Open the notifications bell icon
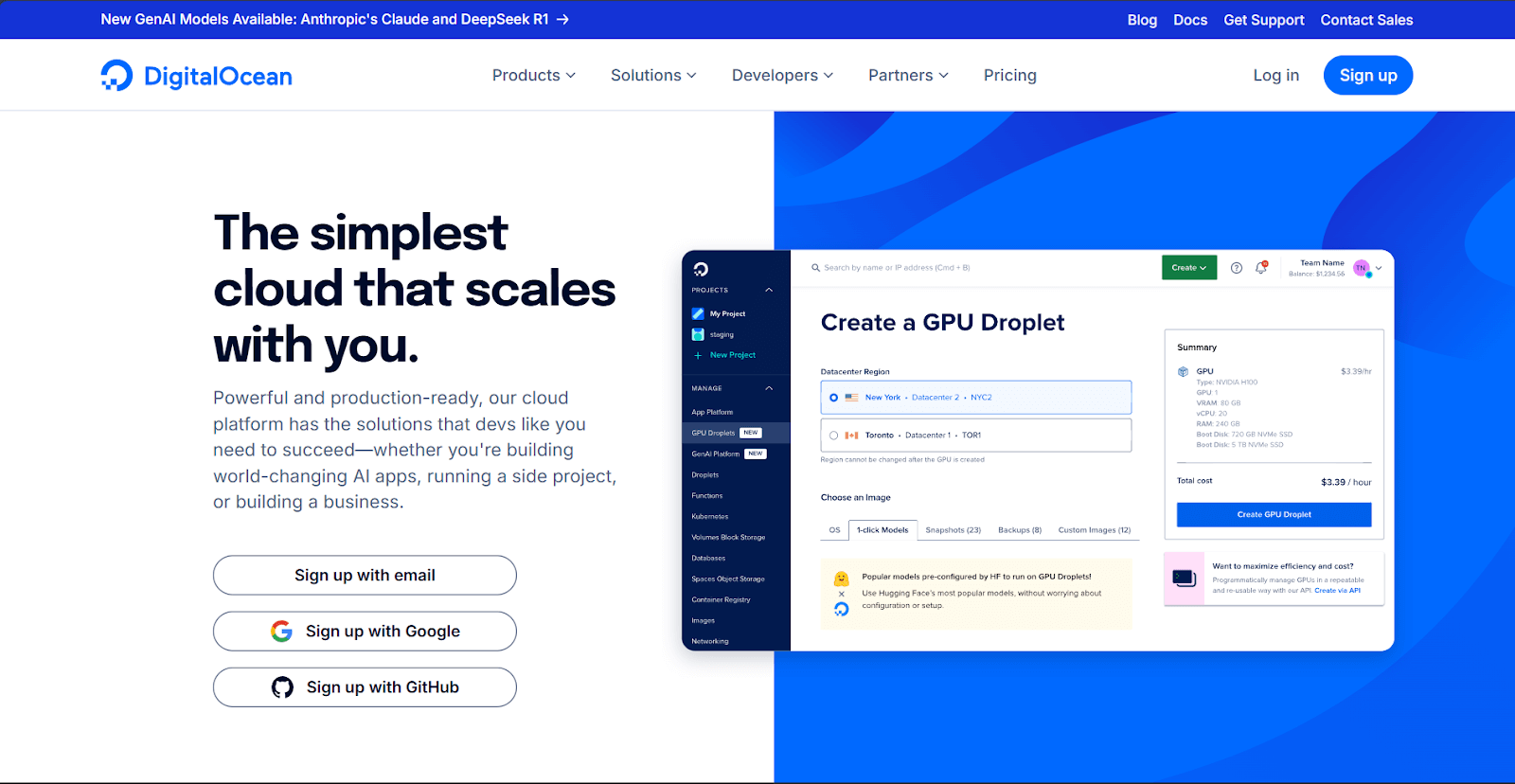This screenshot has width=1515, height=784. 1260,268
